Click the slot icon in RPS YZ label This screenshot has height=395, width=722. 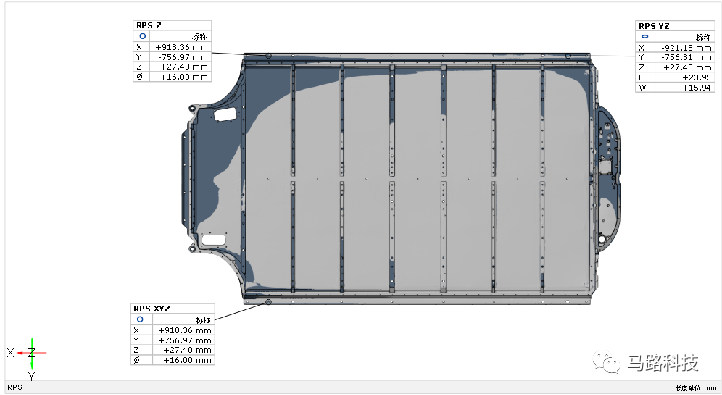[645, 36]
